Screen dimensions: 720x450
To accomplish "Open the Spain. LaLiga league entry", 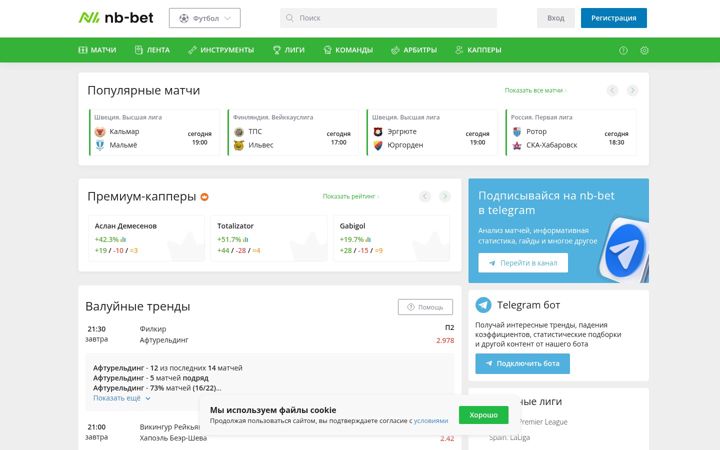I will pyautogui.click(x=509, y=438).
